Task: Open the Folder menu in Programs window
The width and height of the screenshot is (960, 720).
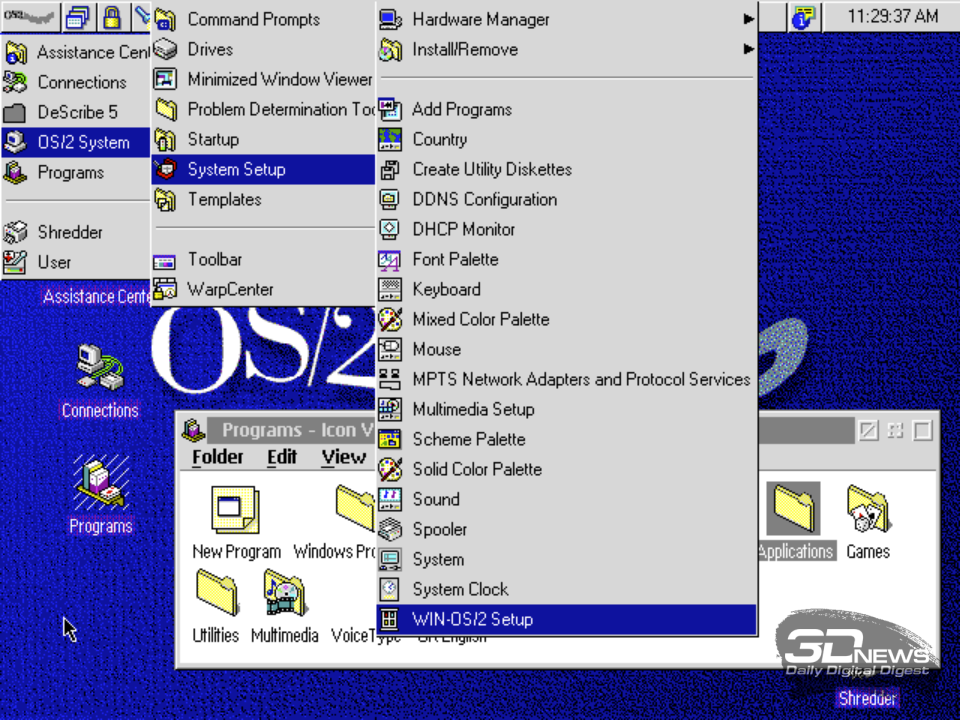Action: point(217,457)
